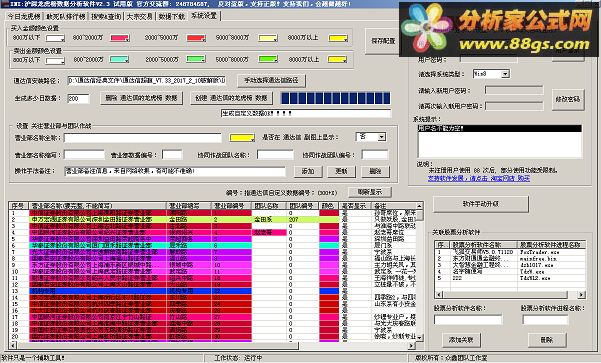Image resolution: width=601 pixels, height=363 pixels.
Task: Switch to the 敢死队排行榜 tab
Action: [x=66, y=16]
